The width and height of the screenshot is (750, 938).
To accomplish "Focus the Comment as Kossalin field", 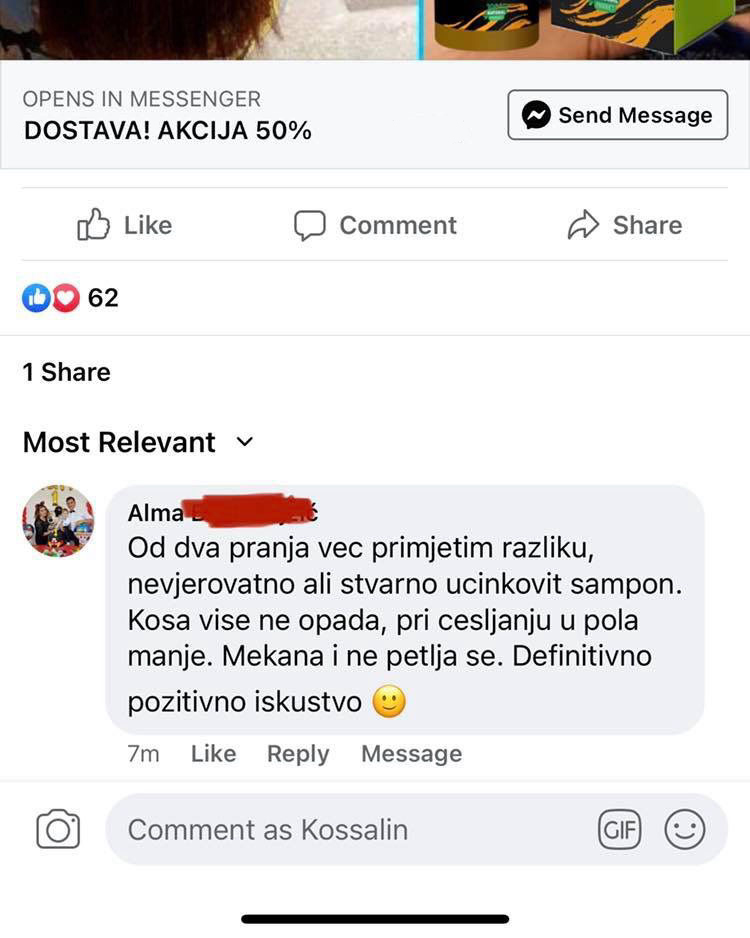I will coord(350,830).
